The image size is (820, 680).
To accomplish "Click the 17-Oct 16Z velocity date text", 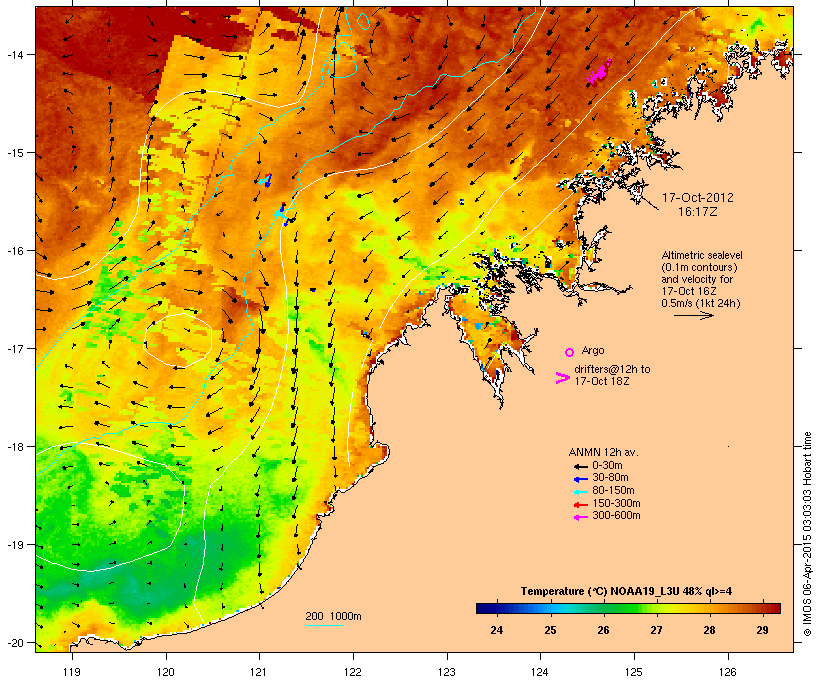I will coord(689,291).
